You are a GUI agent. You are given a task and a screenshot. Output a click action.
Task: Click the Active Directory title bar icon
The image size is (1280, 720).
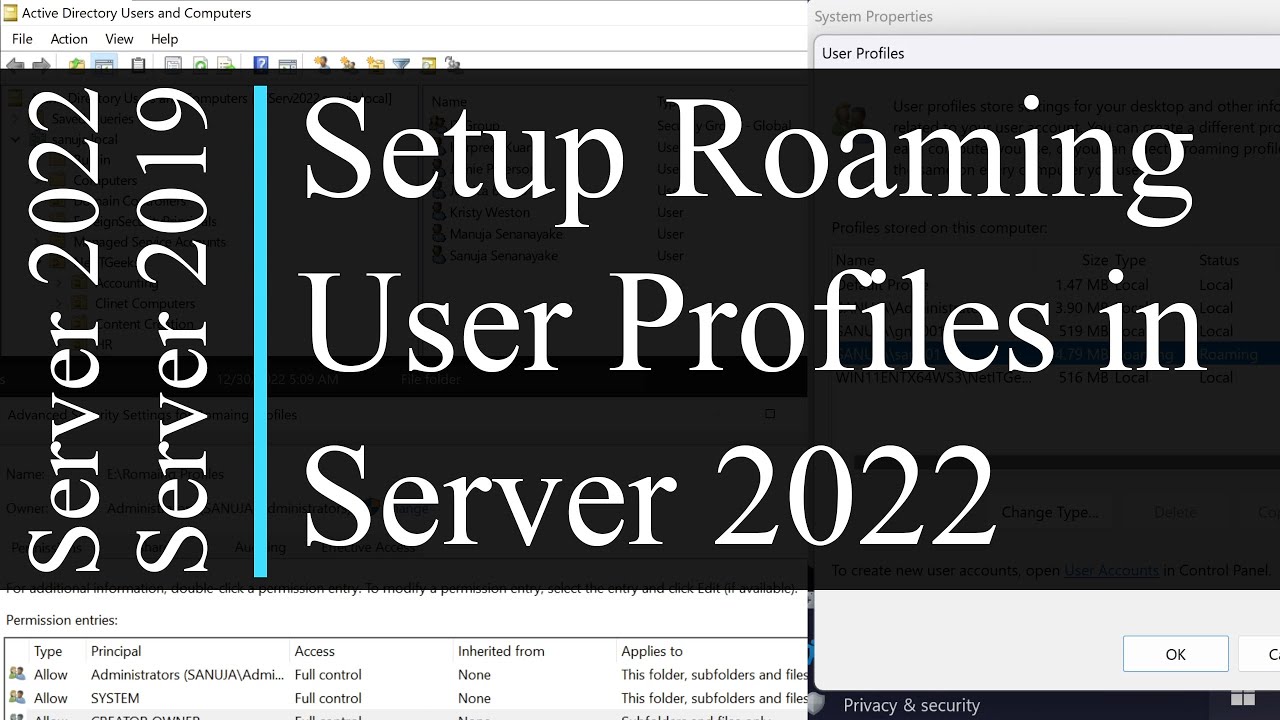click(x=11, y=13)
